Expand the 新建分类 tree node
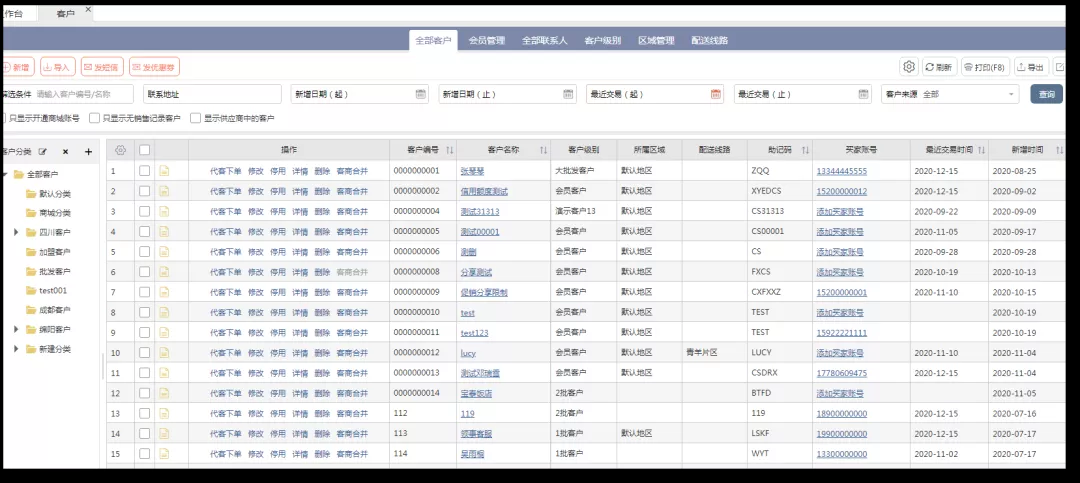1080x483 pixels. 16,349
